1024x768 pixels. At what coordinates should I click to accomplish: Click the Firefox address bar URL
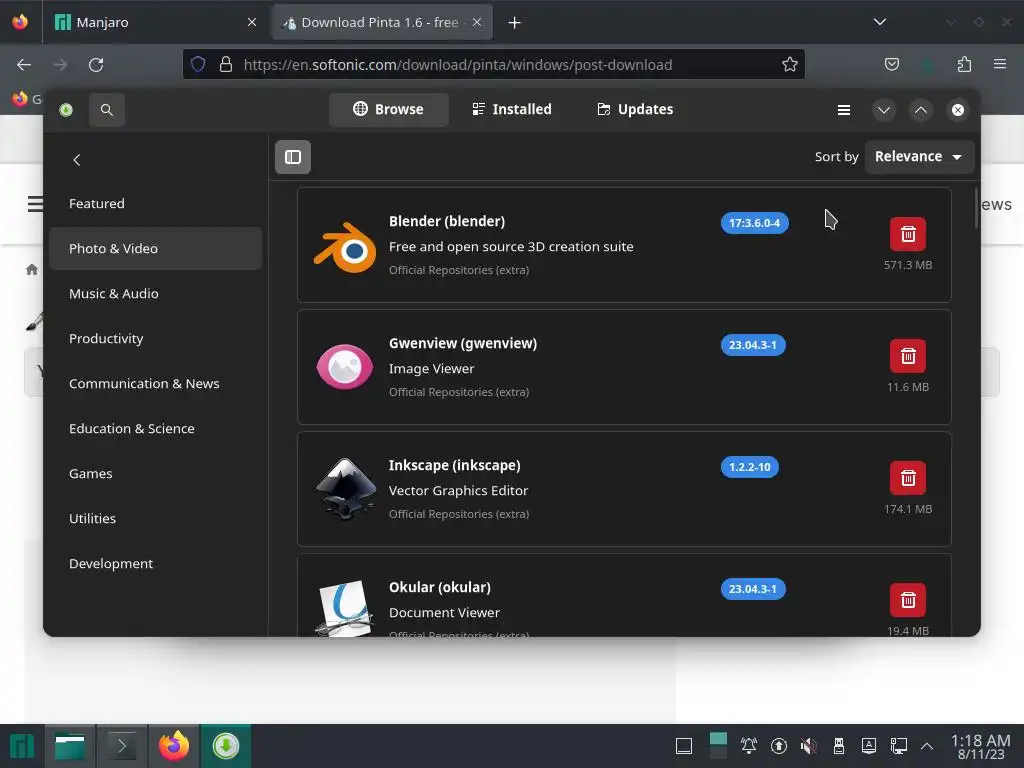coord(458,65)
